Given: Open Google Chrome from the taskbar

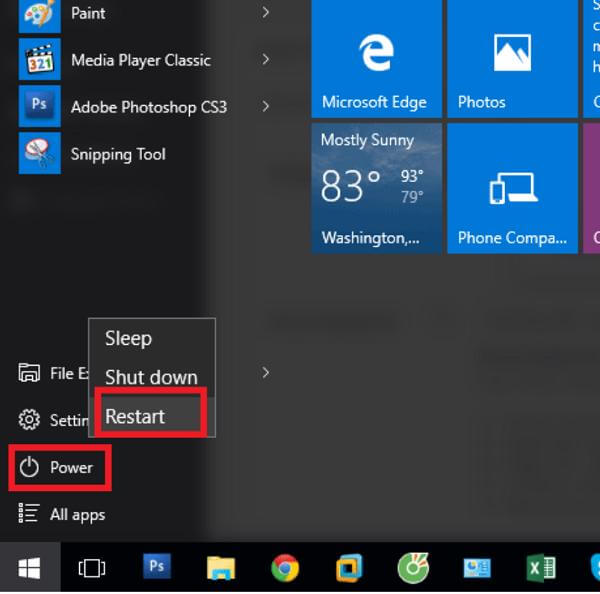Looking at the screenshot, I should pyautogui.click(x=285, y=568).
